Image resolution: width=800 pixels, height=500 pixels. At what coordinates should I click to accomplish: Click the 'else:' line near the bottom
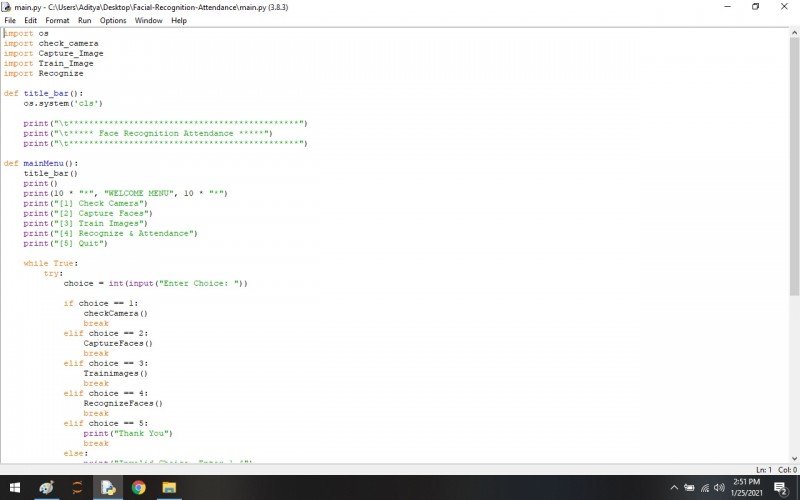pyautogui.click(x=76, y=453)
